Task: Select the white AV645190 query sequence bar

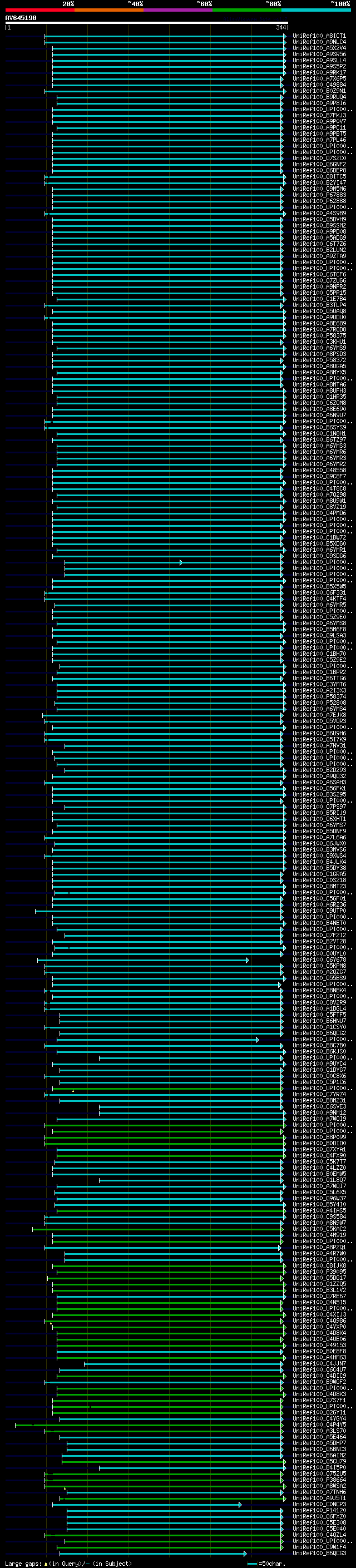Action: point(146,22)
